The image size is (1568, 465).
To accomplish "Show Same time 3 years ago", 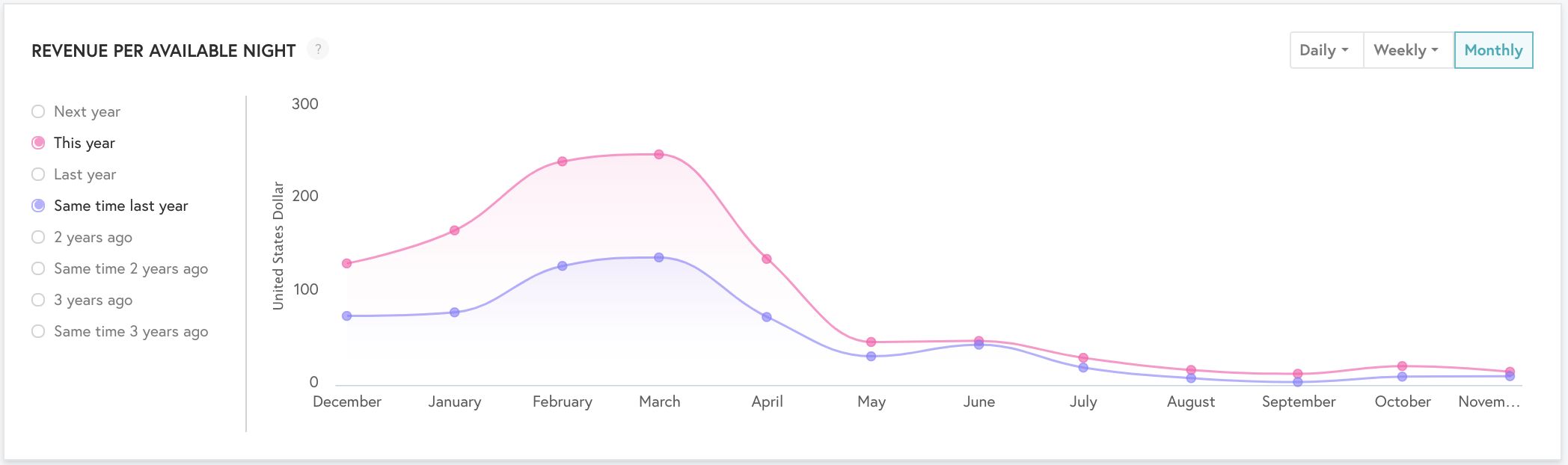I will pos(38,331).
